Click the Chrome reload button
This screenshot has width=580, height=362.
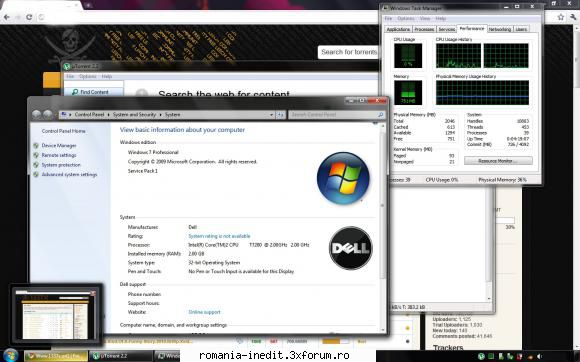[29, 17]
